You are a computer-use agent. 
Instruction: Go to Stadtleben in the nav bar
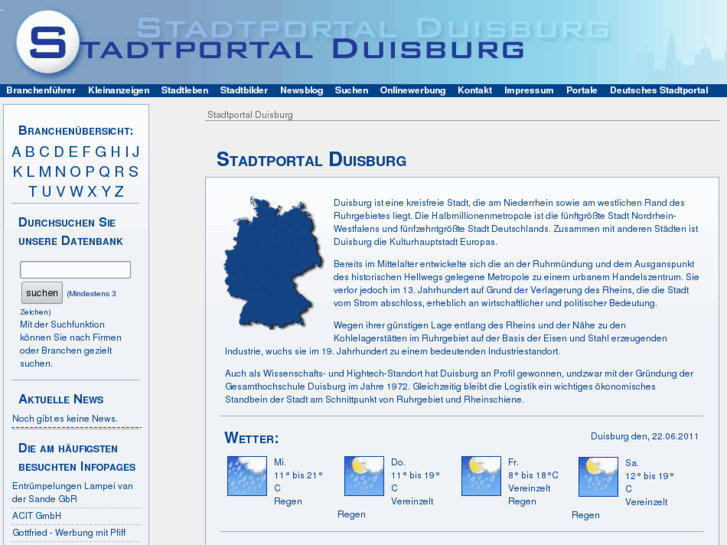pos(185,90)
